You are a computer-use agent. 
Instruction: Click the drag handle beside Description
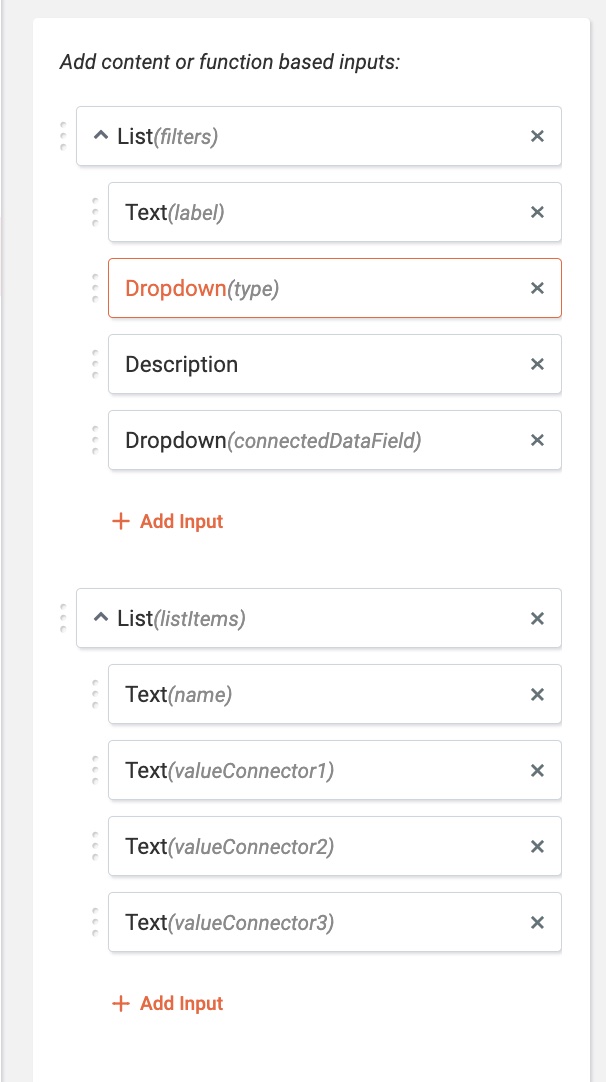(x=96, y=364)
